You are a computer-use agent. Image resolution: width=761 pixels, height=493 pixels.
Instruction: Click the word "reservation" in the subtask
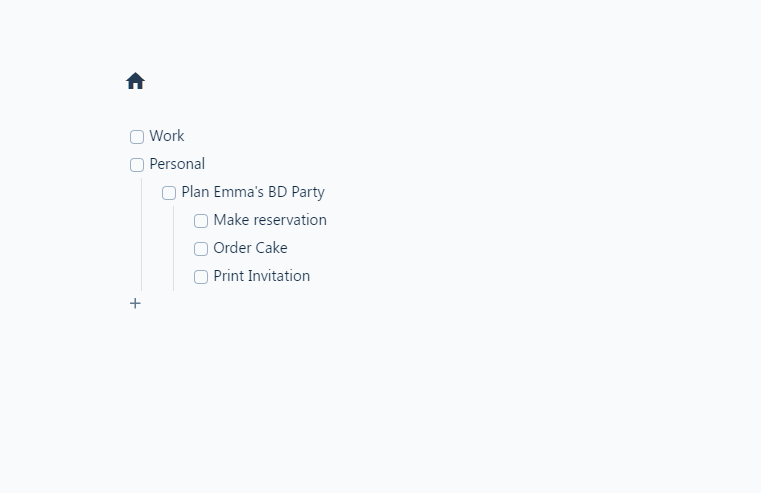coord(290,220)
